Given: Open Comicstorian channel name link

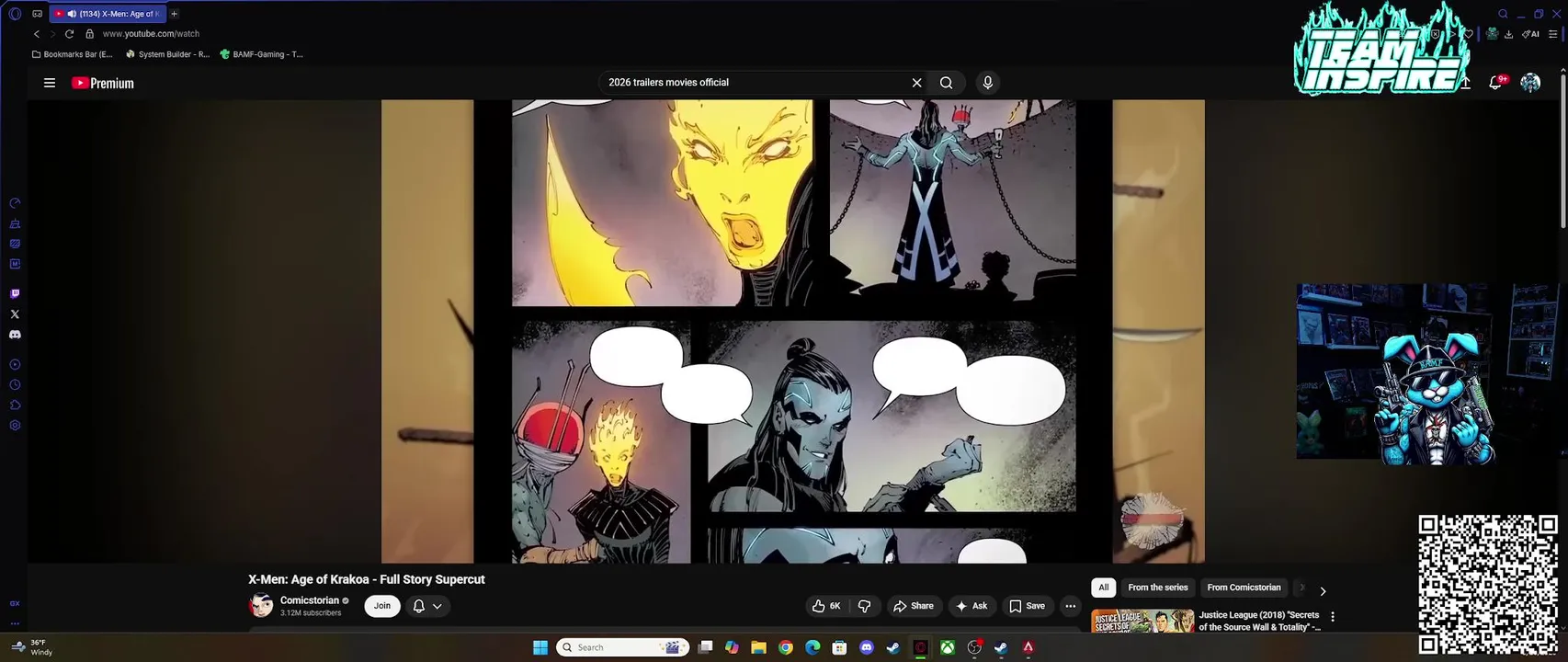Looking at the screenshot, I should pyautogui.click(x=310, y=600).
